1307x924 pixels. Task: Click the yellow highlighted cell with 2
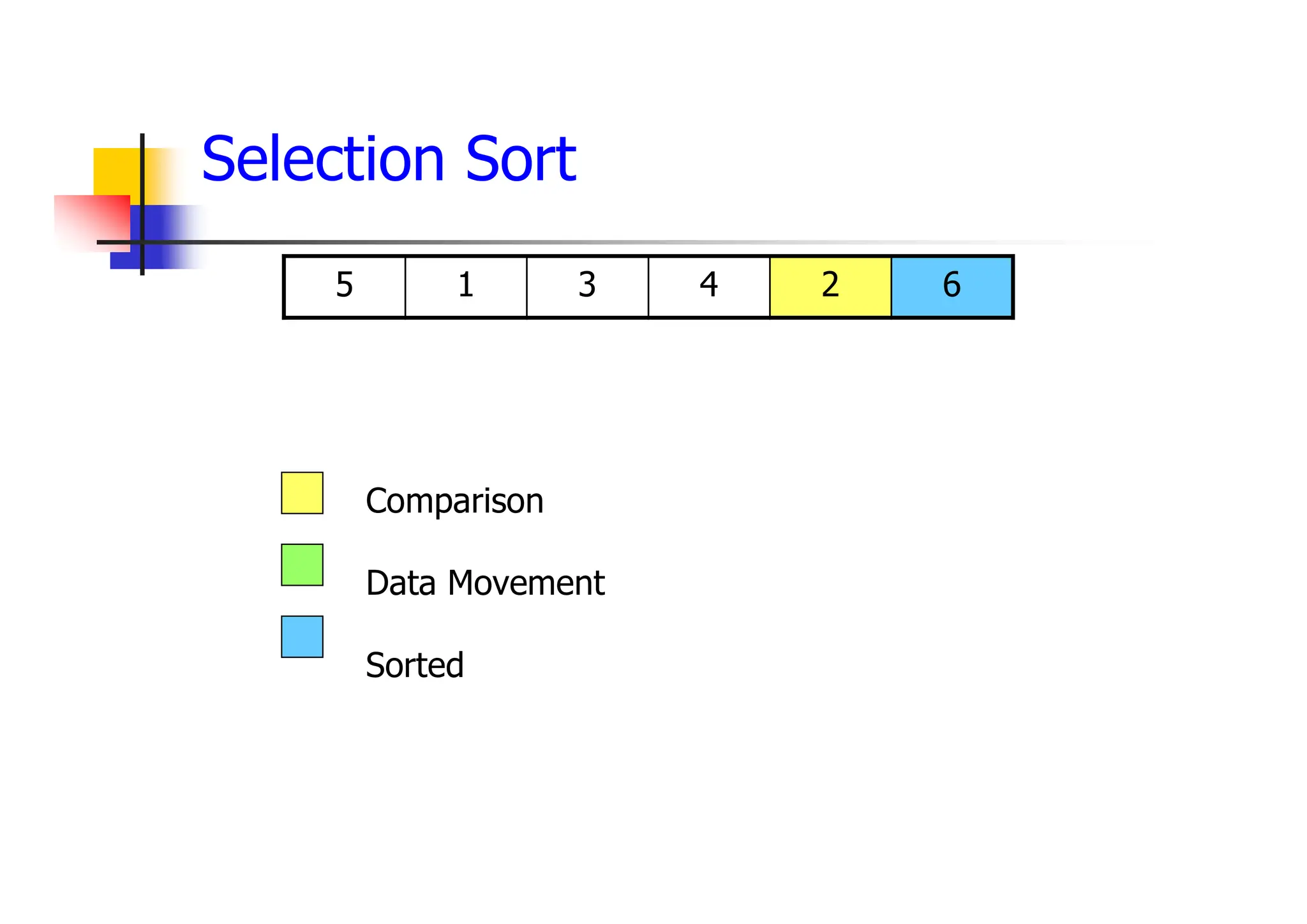(830, 286)
